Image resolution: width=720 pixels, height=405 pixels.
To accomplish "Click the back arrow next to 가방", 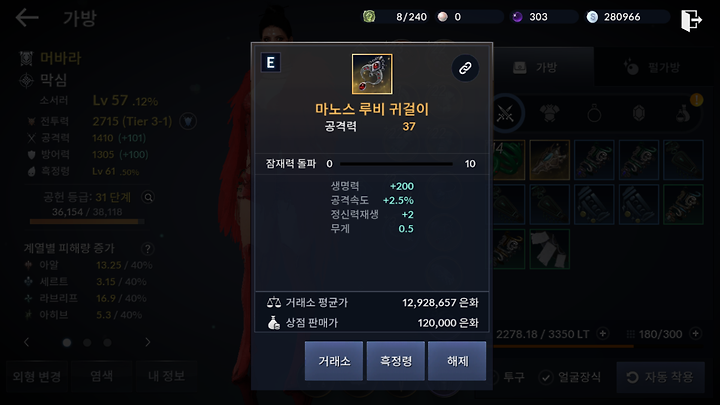I will coord(27,18).
